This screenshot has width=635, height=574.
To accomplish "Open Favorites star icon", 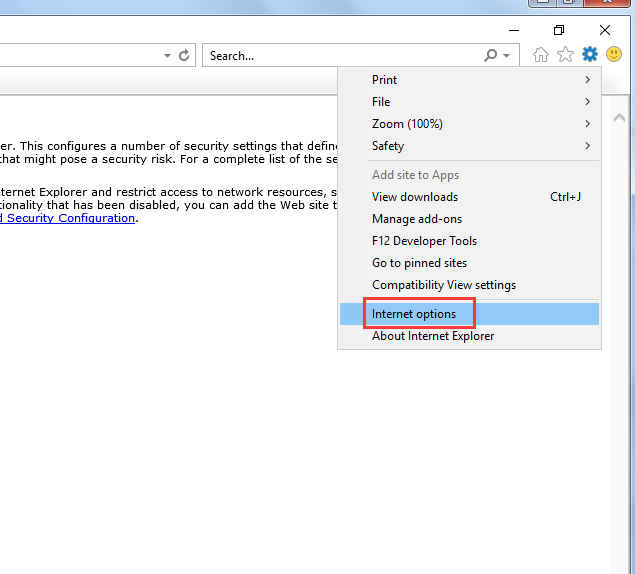I will tap(565, 54).
